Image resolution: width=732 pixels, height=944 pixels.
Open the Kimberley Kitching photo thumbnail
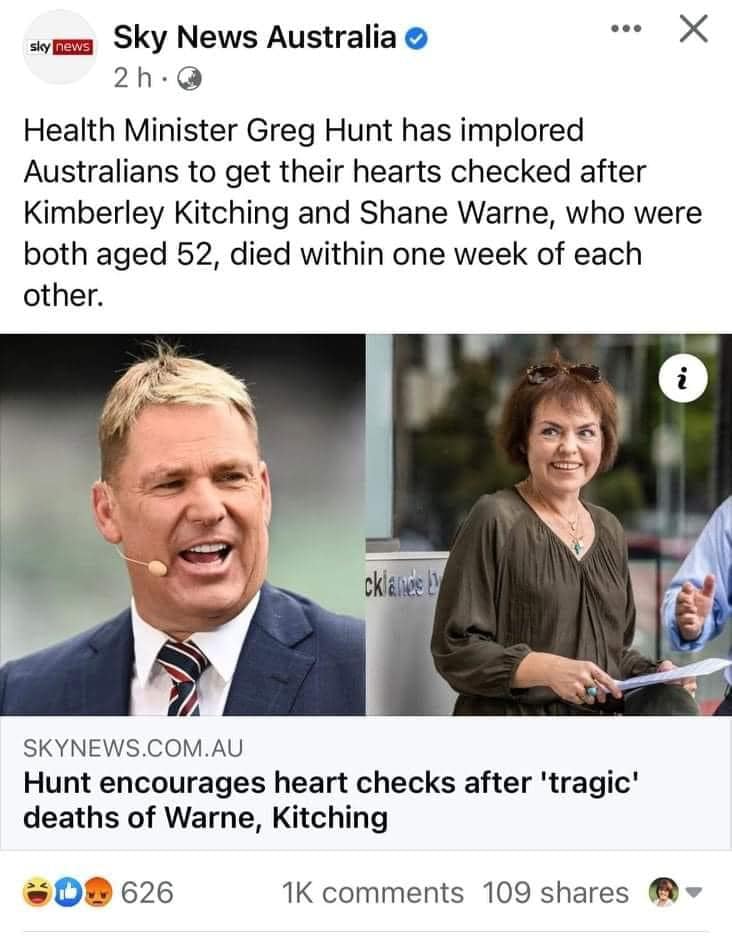549,524
